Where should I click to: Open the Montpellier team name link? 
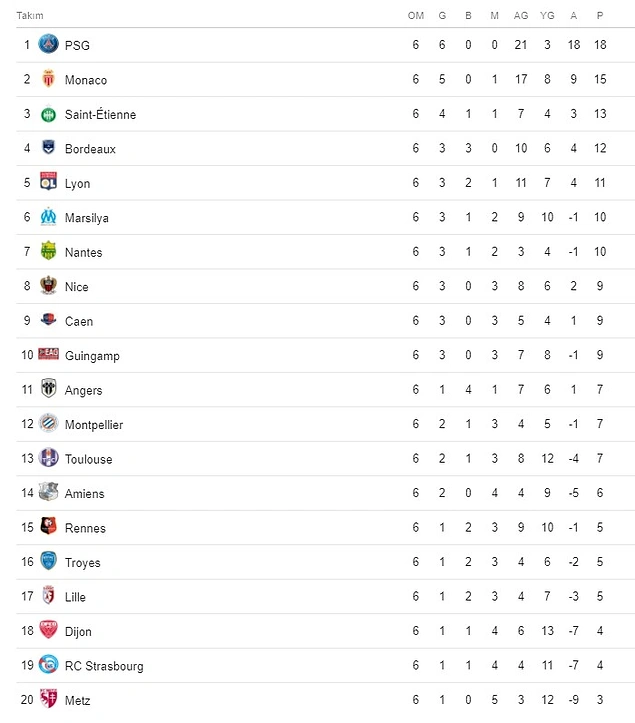tap(93, 425)
